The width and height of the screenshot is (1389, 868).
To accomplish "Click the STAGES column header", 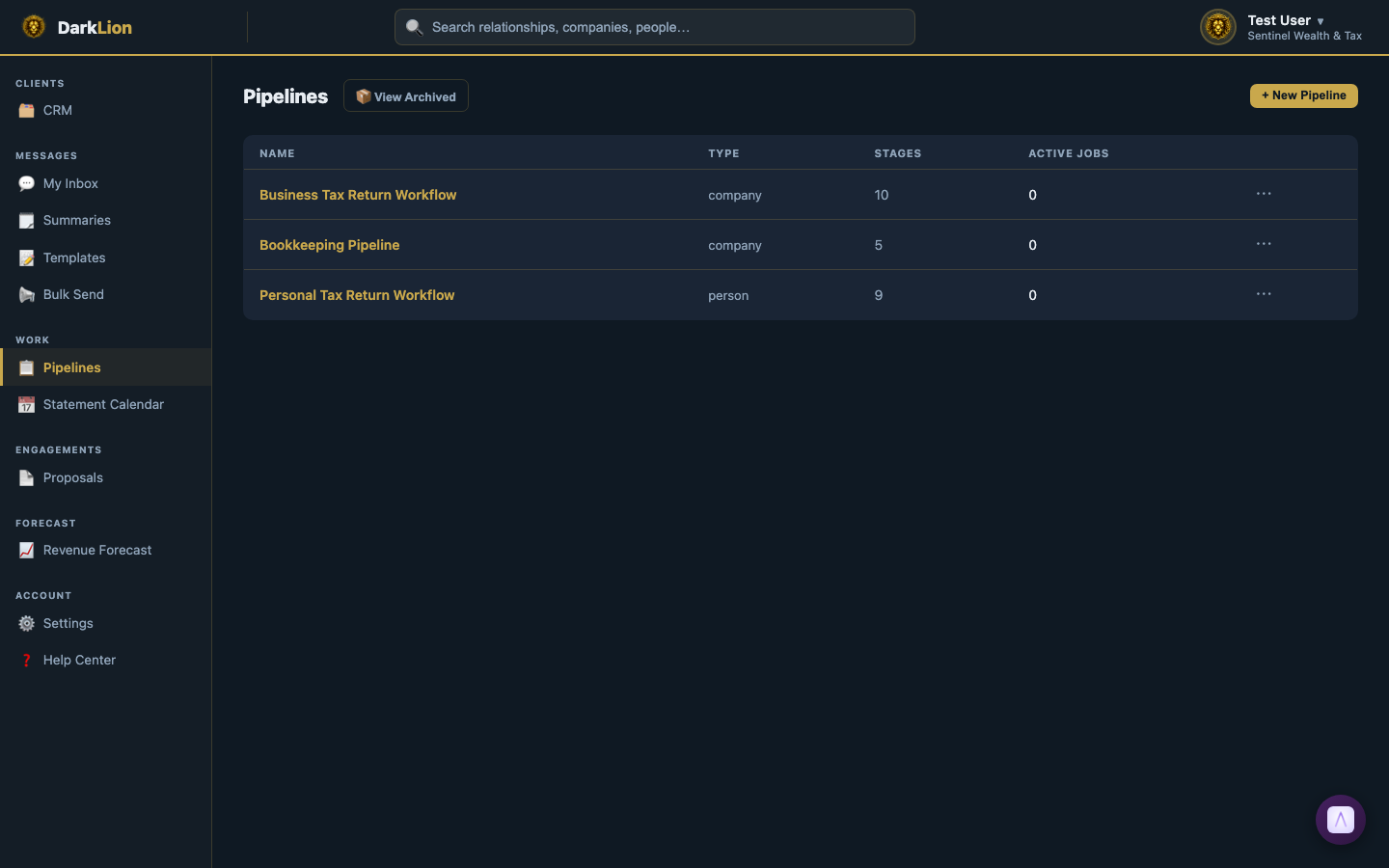I will click(898, 153).
